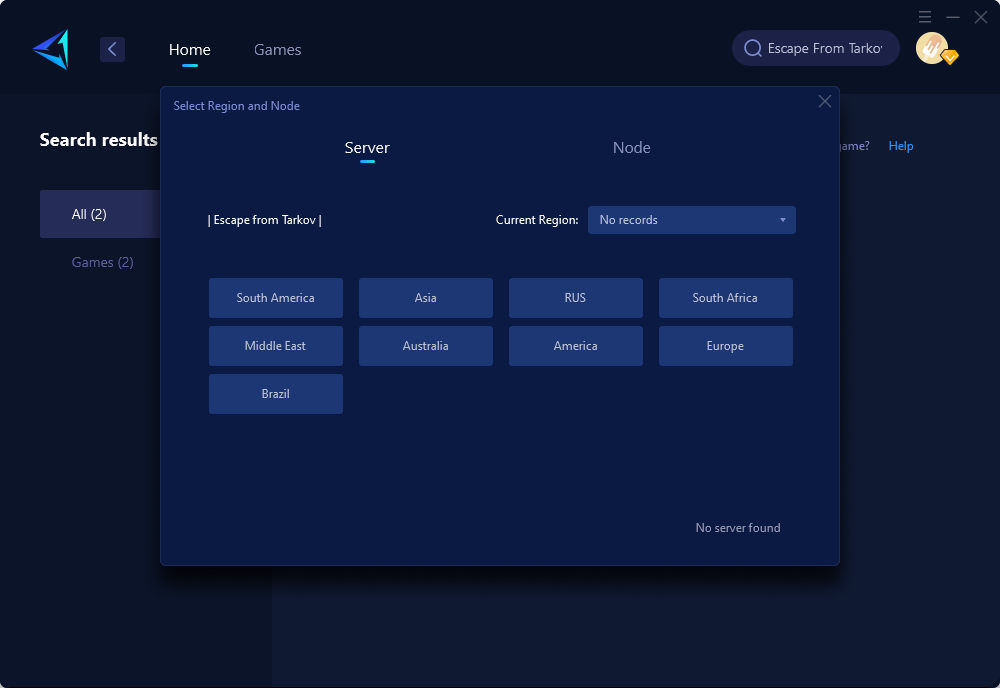Minimize the application window
Image resolution: width=1000 pixels, height=688 pixels.
click(x=953, y=17)
